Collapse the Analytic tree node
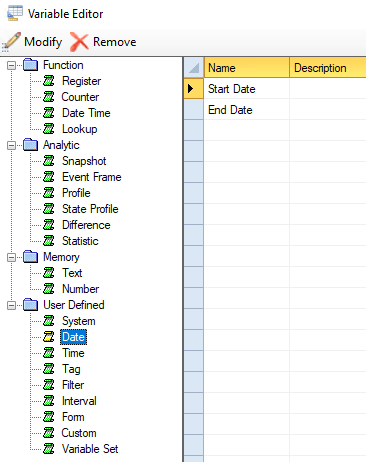 tap(11, 145)
